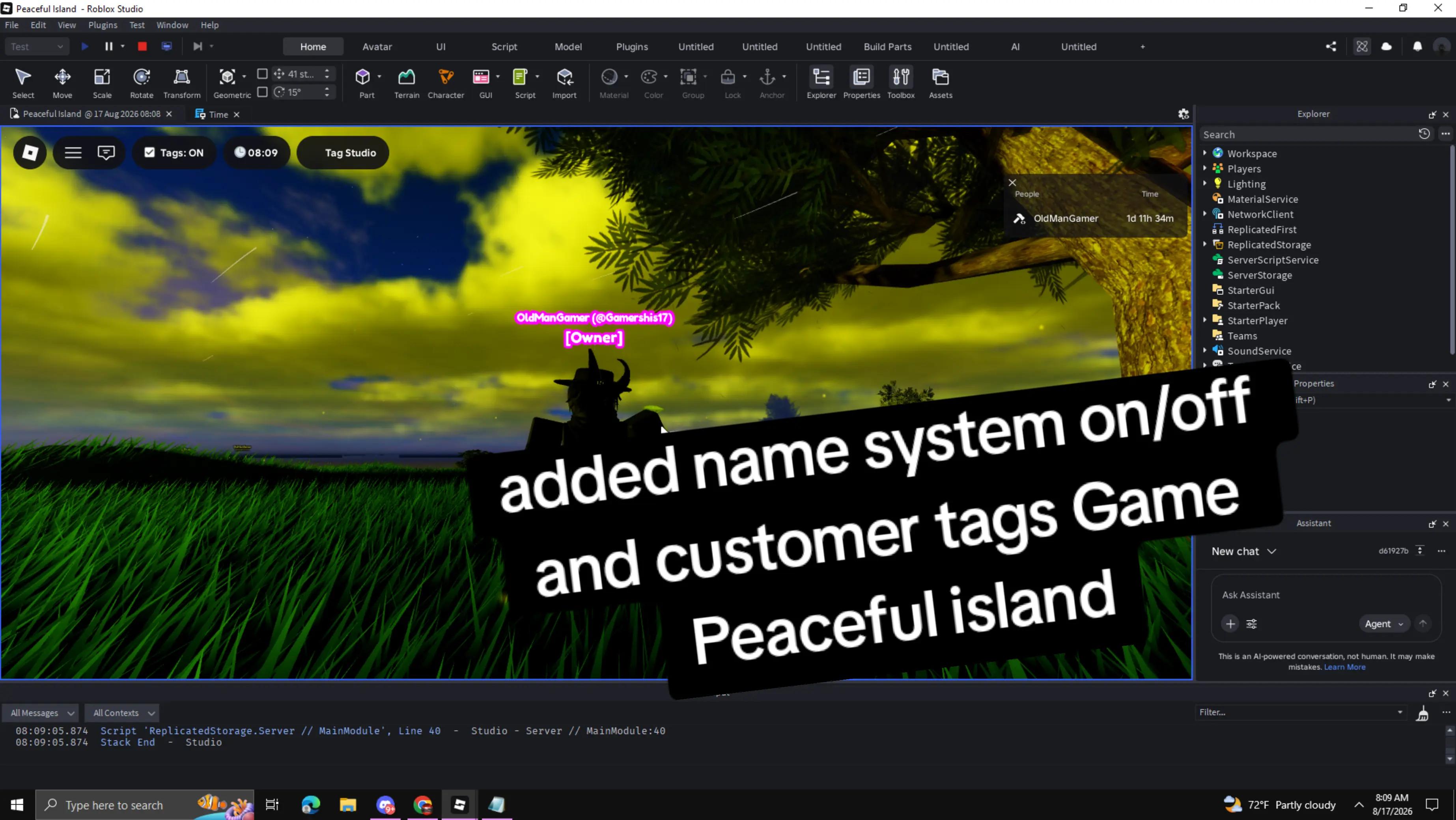The height and width of the screenshot is (820, 1456).
Task: Open the Window menu
Action: (172, 25)
